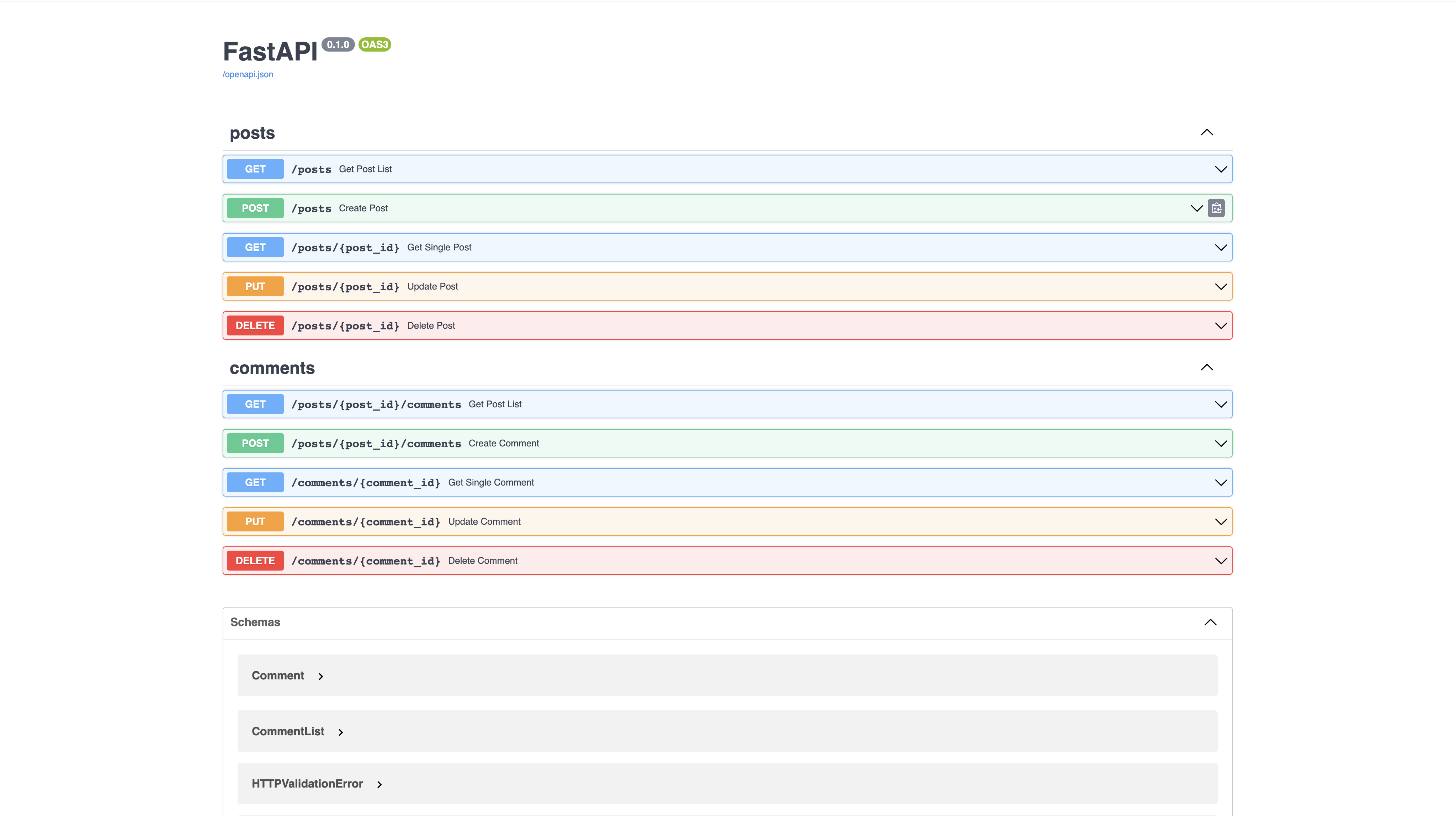
Task: Click the /comments/{comment_id} path on Delete row
Action: [366, 561]
